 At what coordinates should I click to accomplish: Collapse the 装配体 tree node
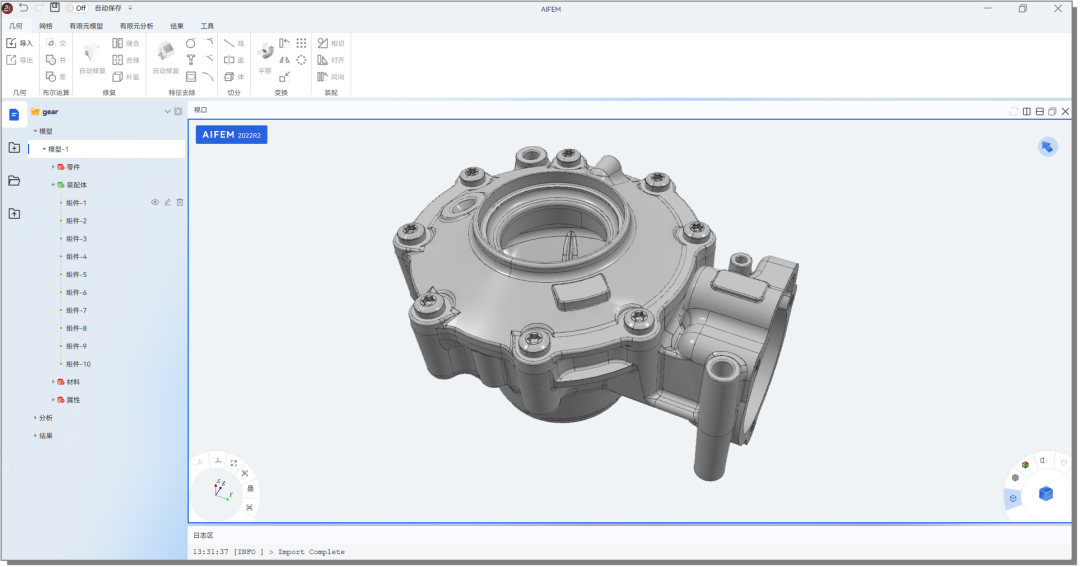(x=53, y=185)
